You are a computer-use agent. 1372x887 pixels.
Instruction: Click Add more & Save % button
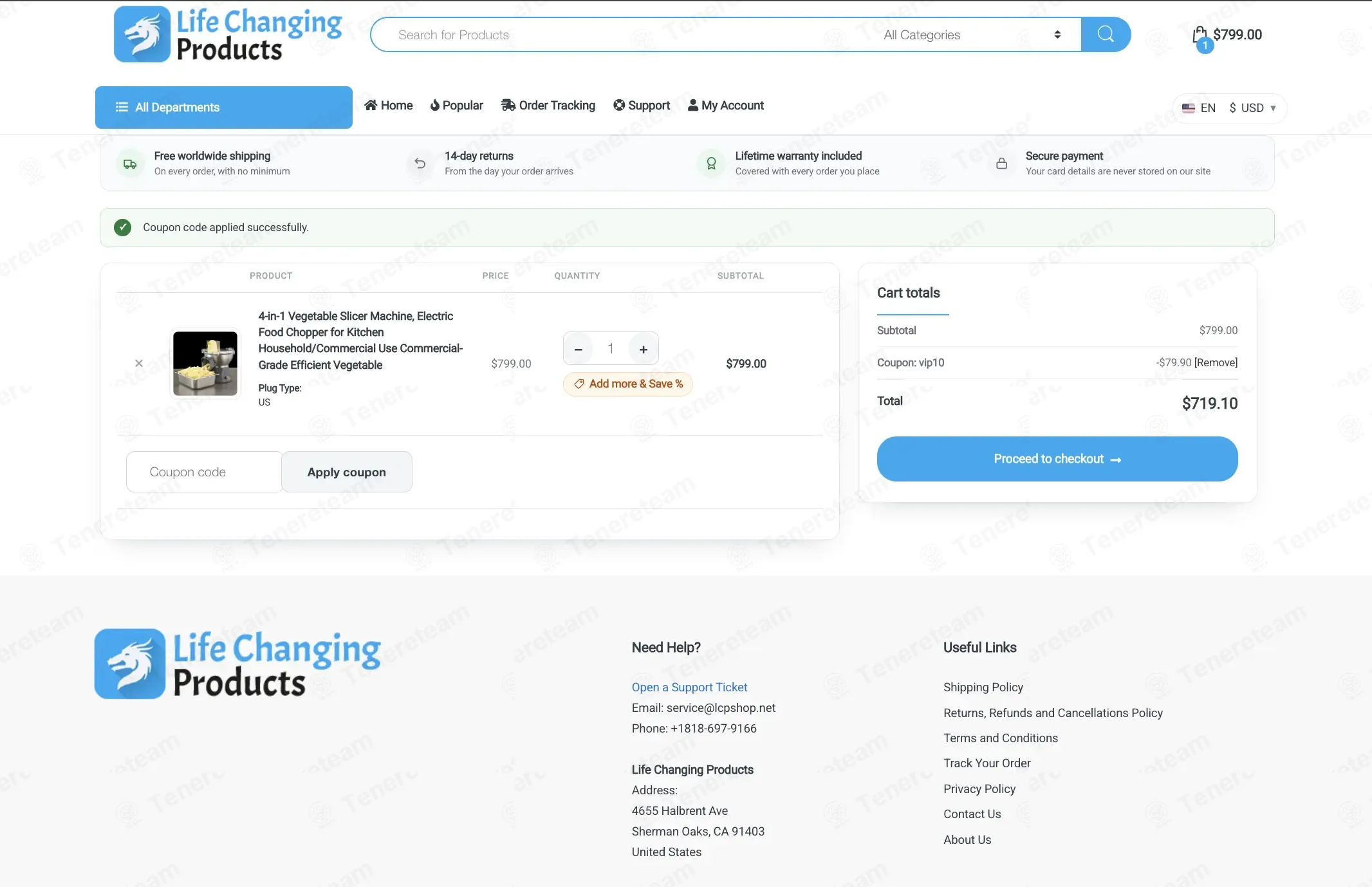click(x=628, y=384)
